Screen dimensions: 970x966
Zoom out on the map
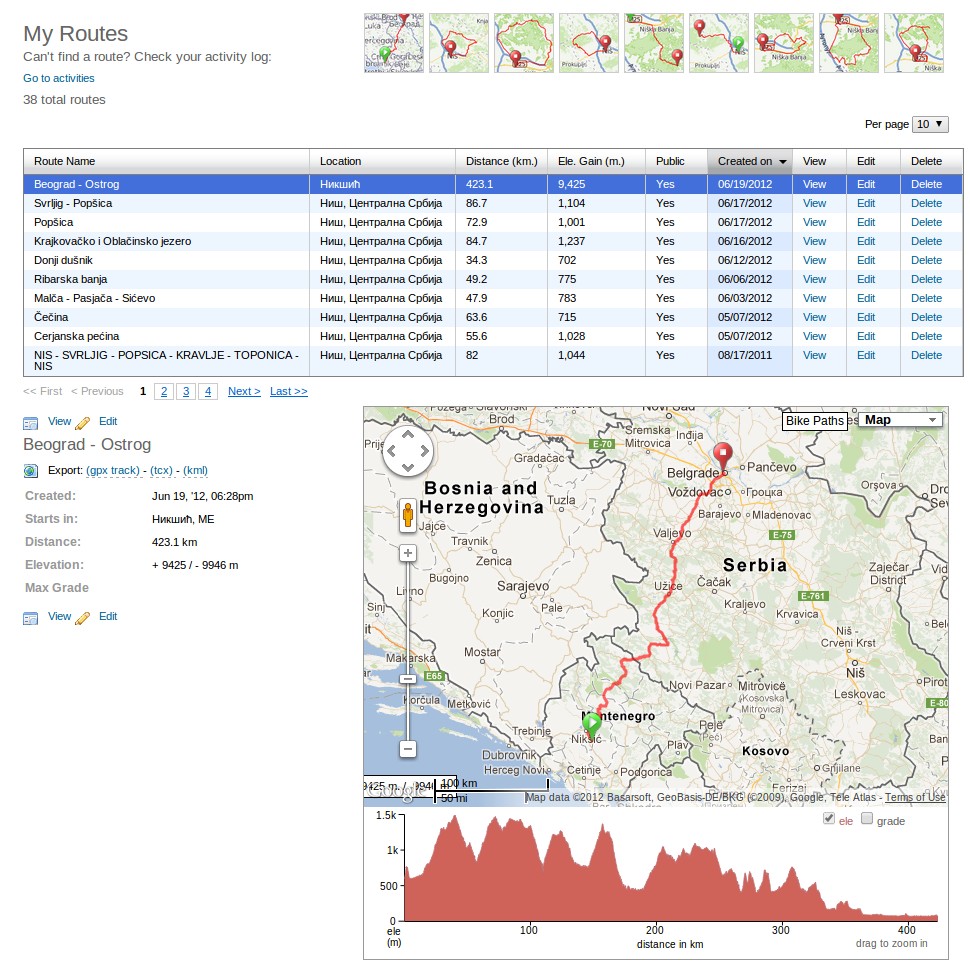(x=408, y=748)
